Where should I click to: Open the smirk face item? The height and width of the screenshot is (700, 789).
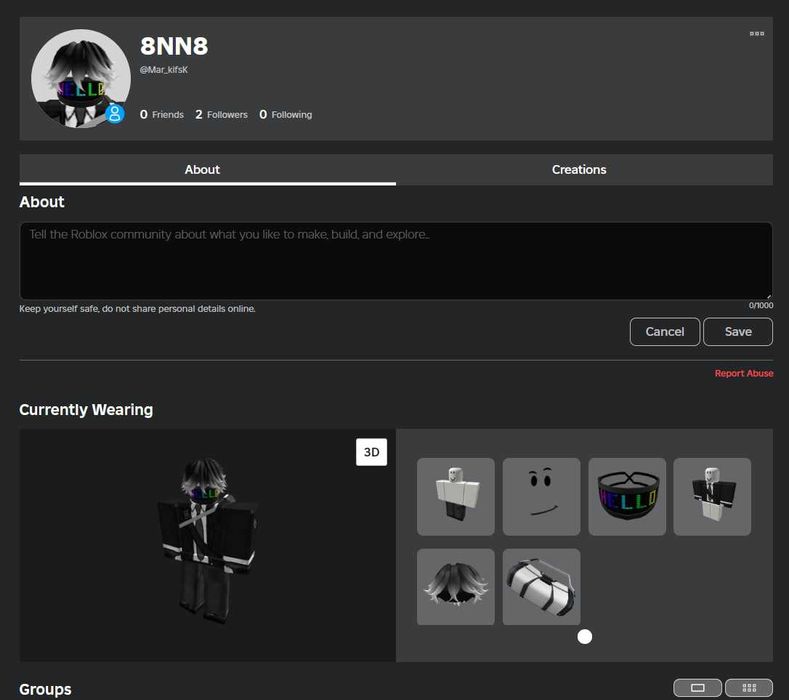[541, 496]
